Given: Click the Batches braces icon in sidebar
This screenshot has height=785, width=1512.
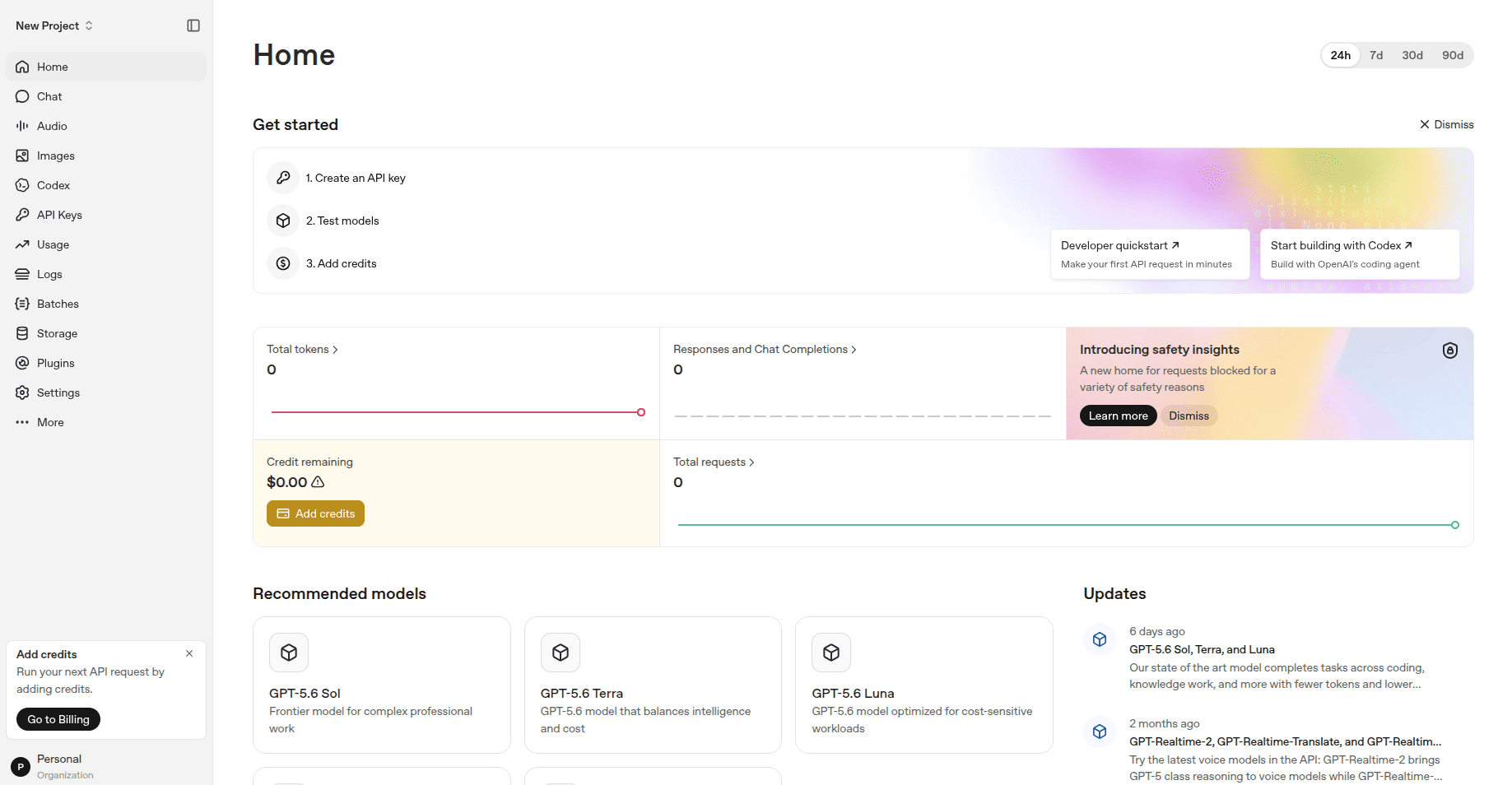Looking at the screenshot, I should click(22, 304).
